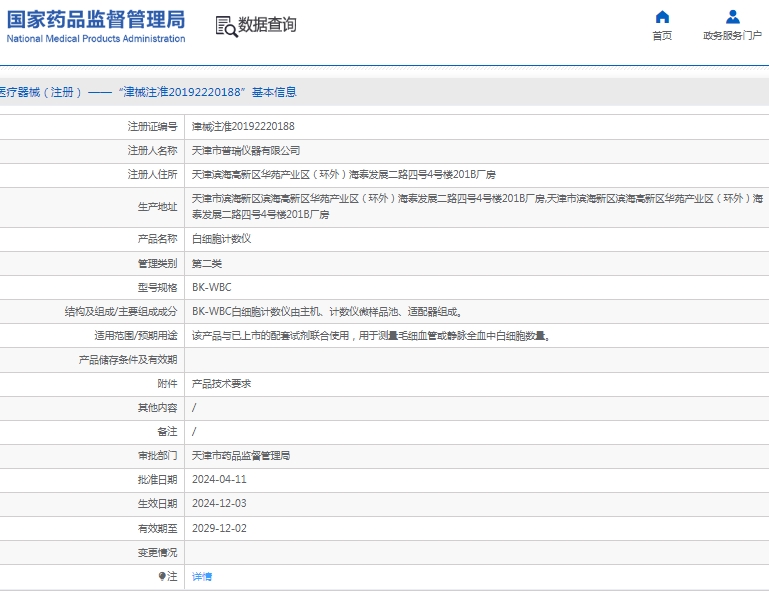Click the 生效日期 label
The height and width of the screenshot is (595, 769).
pos(157,504)
